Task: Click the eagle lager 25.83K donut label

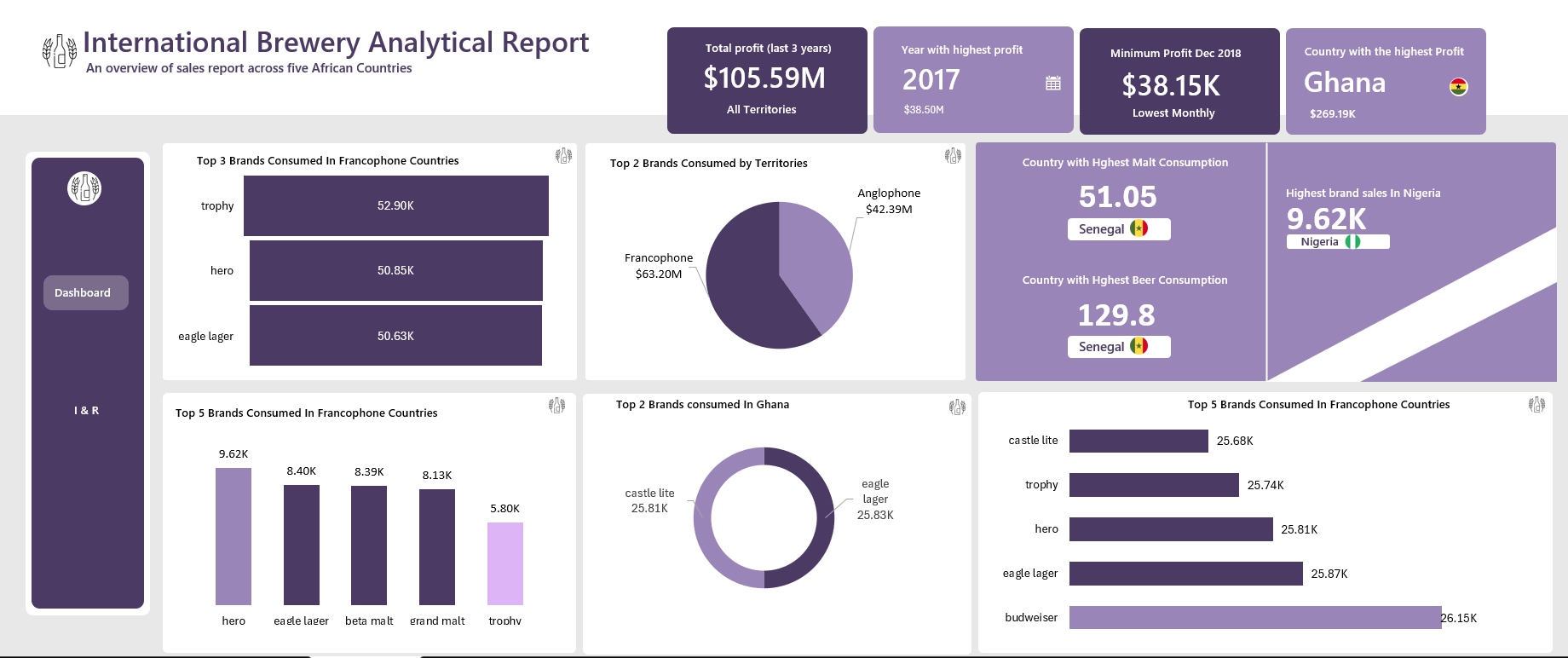Action: click(x=875, y=499)
